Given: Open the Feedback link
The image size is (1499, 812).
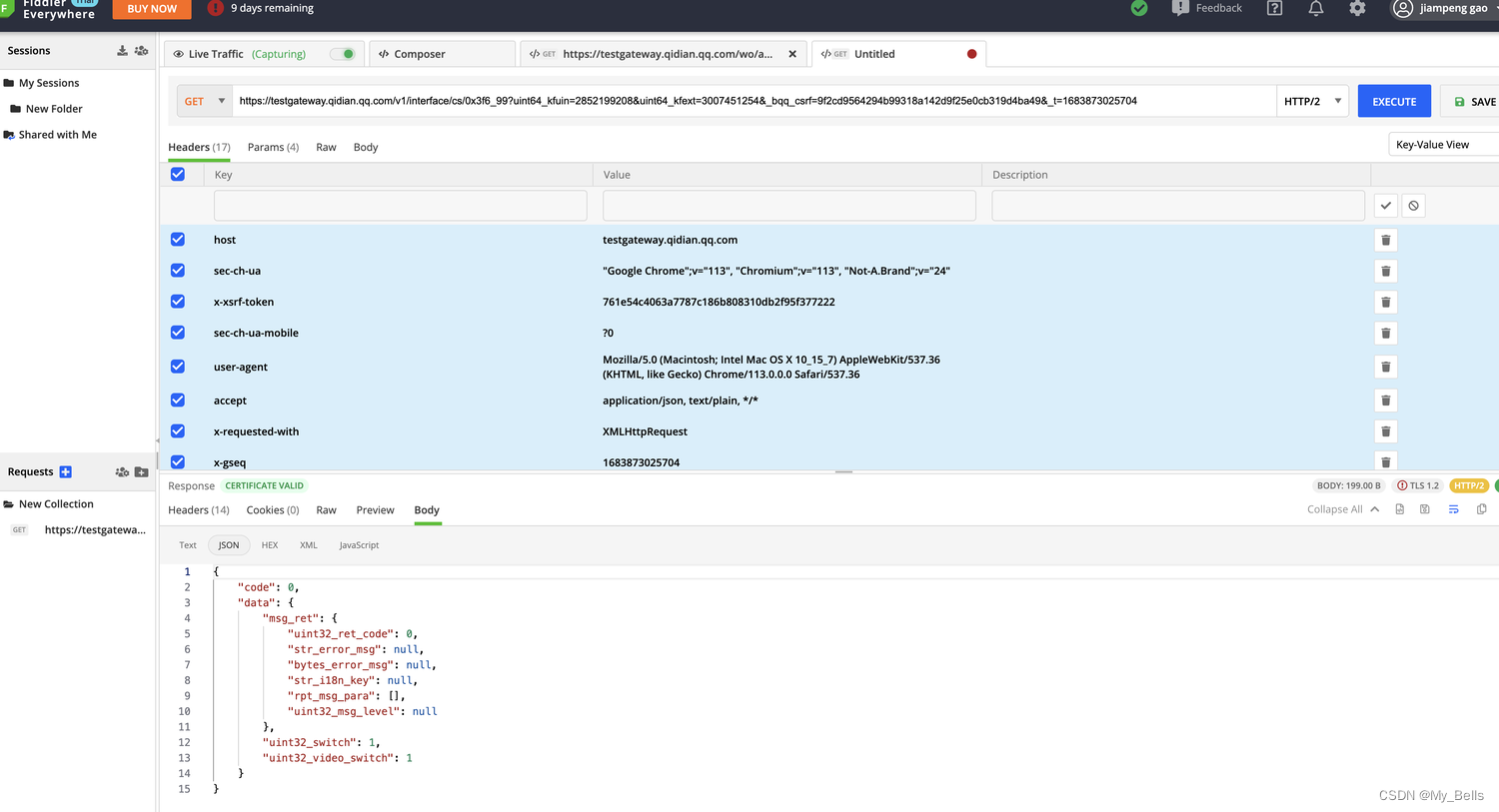Looking at the screenshot, I should (1207, 8).
